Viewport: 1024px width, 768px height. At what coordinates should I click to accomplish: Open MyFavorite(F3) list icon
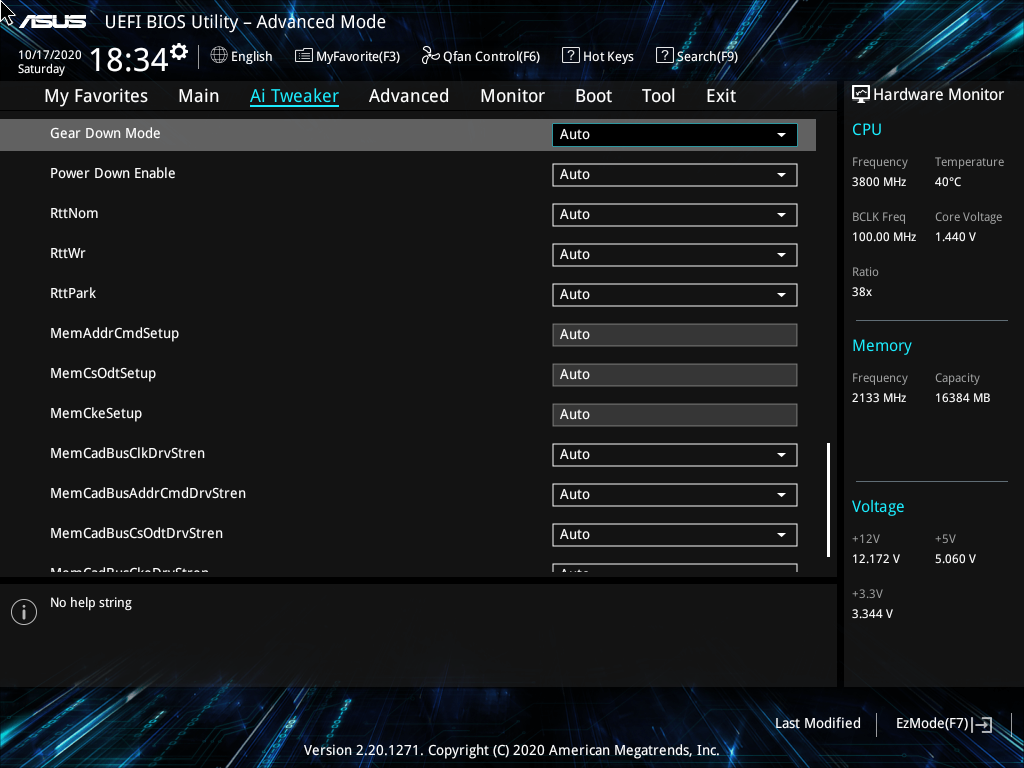[x=303, y=56]
